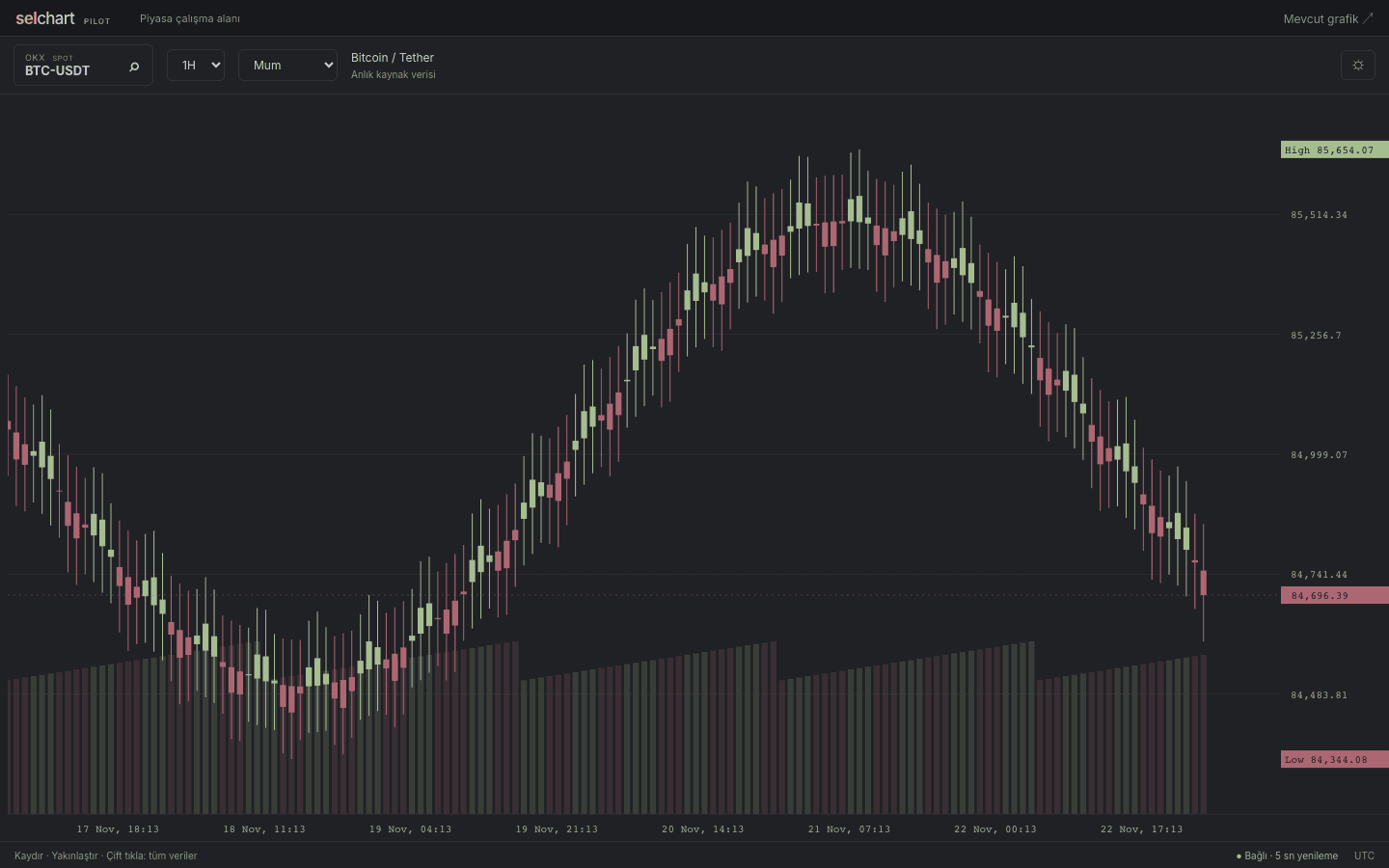The width and height of the screenshot is (1389, 868).
Task: Open the 1H timeframe dropdown
Action: (x=196, y=65)
